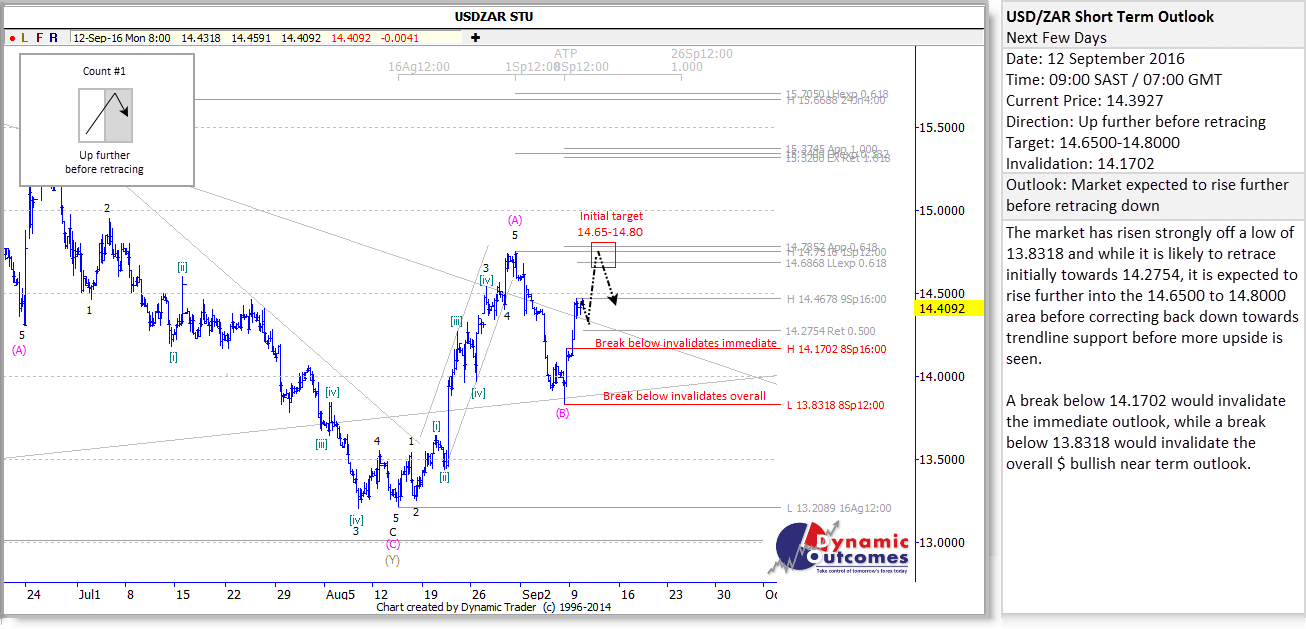
Task: Click the L 13.2089 16Ag12:00 low label
Action: (838, 508)
